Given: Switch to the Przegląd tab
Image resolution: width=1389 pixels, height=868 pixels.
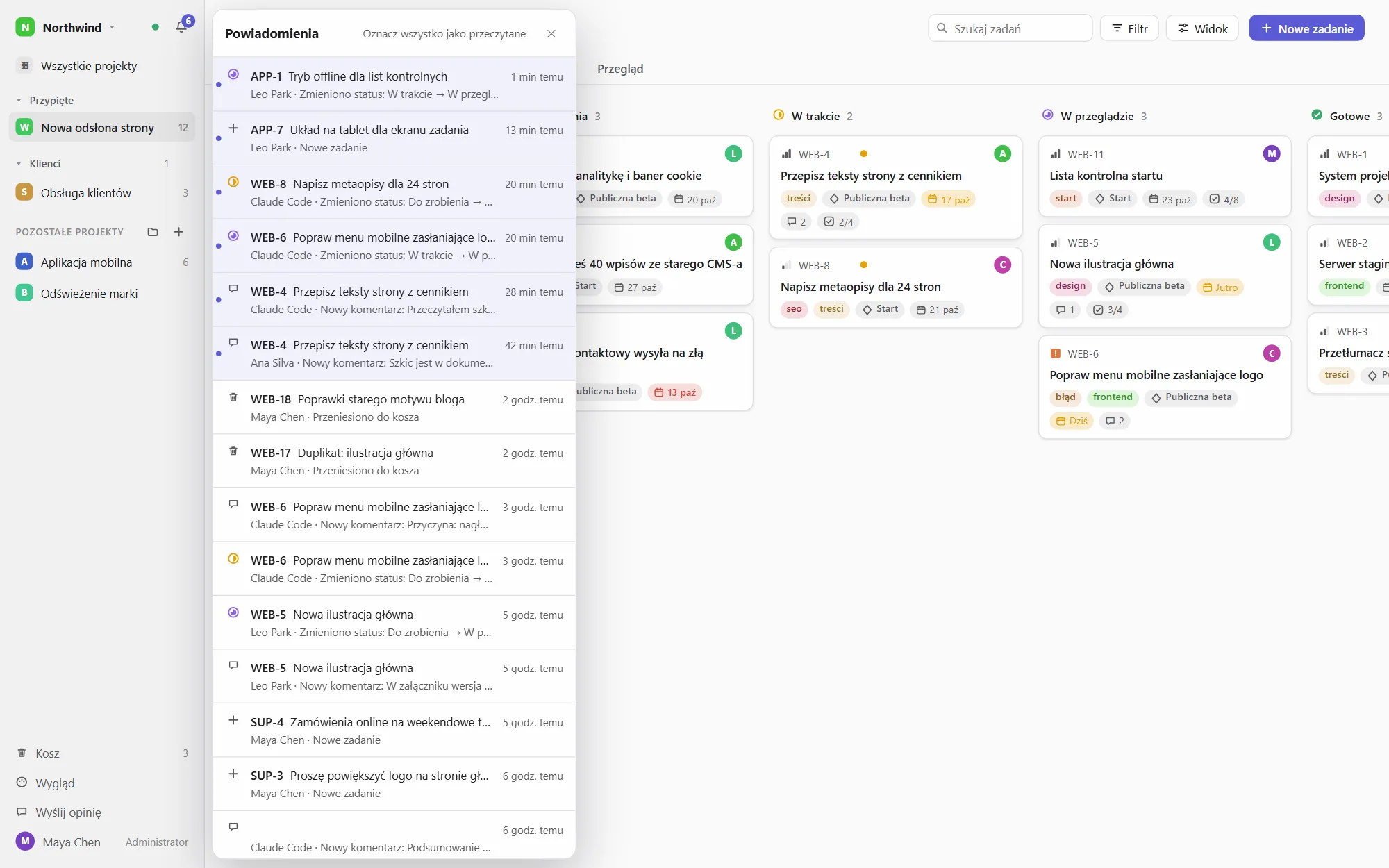Looking at the screenshot, I should 620,69.
